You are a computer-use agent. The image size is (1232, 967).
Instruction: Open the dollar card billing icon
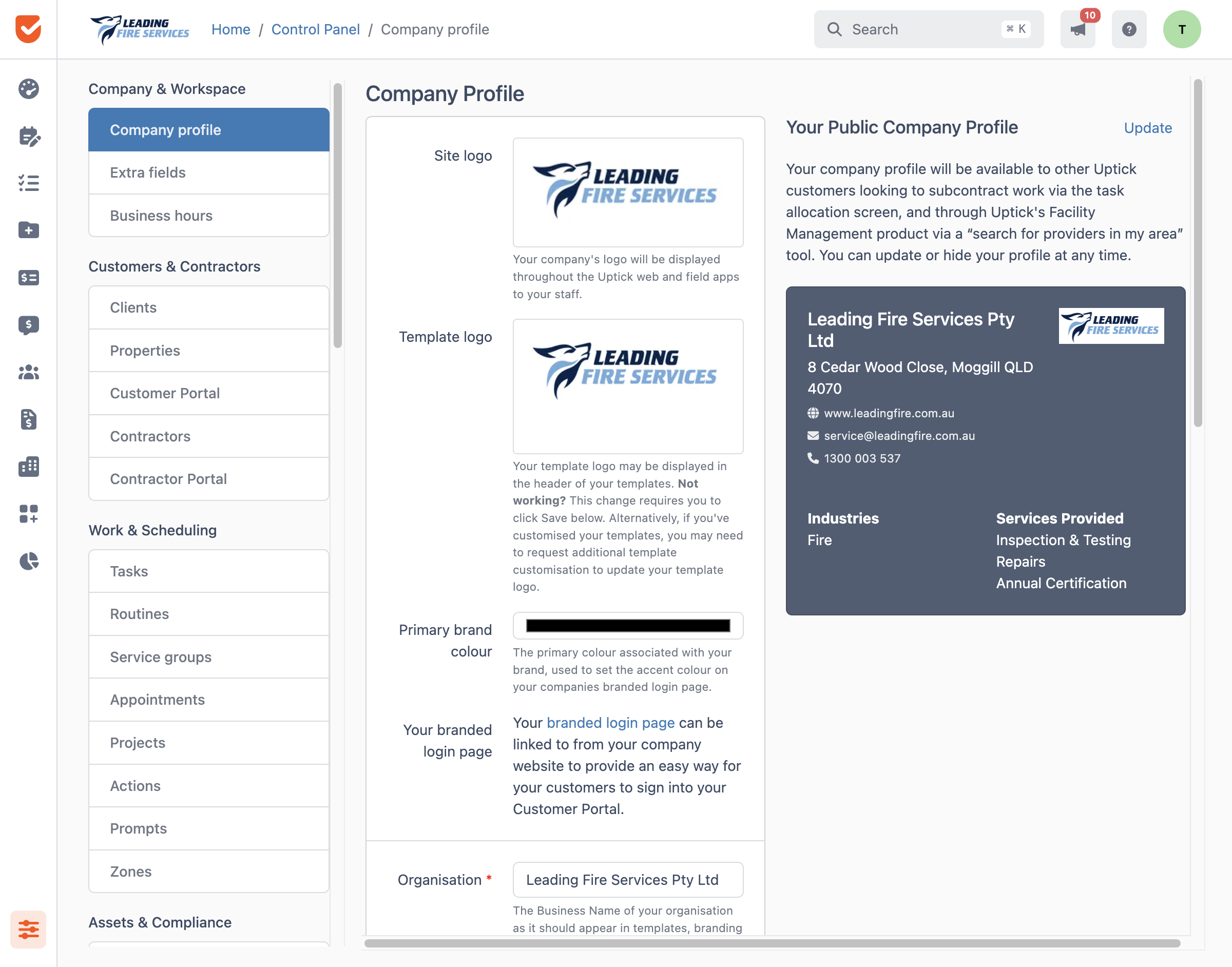click(x=28, y=278)
